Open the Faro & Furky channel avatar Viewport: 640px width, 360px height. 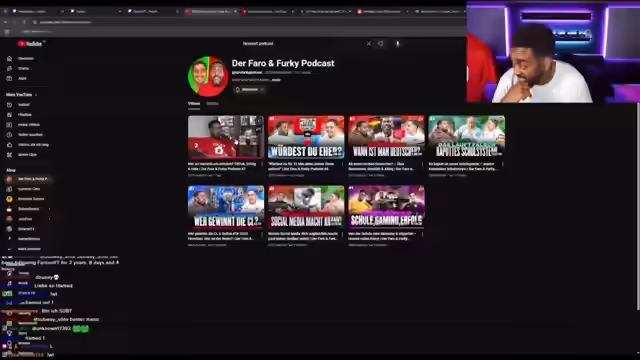click(x=208, y=76)
